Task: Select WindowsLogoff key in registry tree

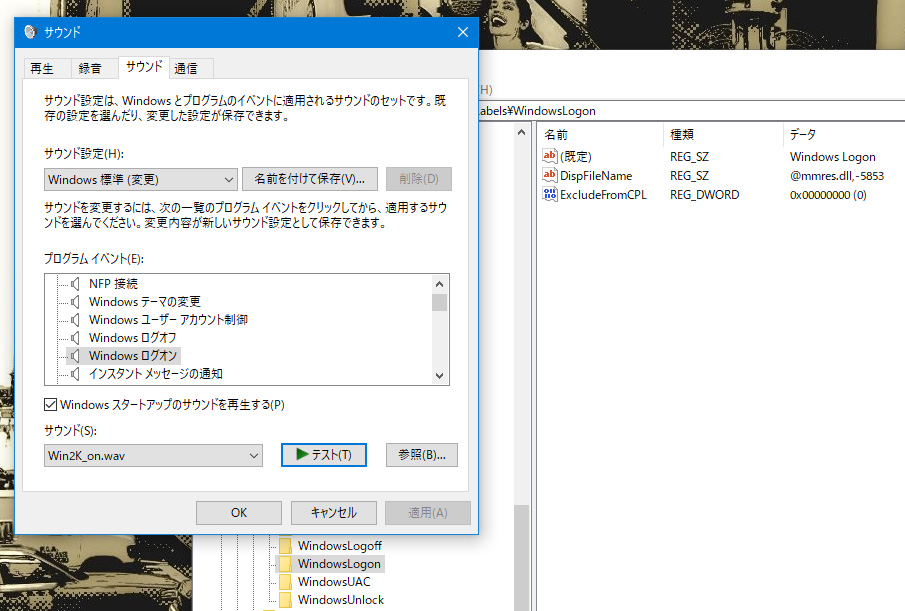Action: (339, 546)
